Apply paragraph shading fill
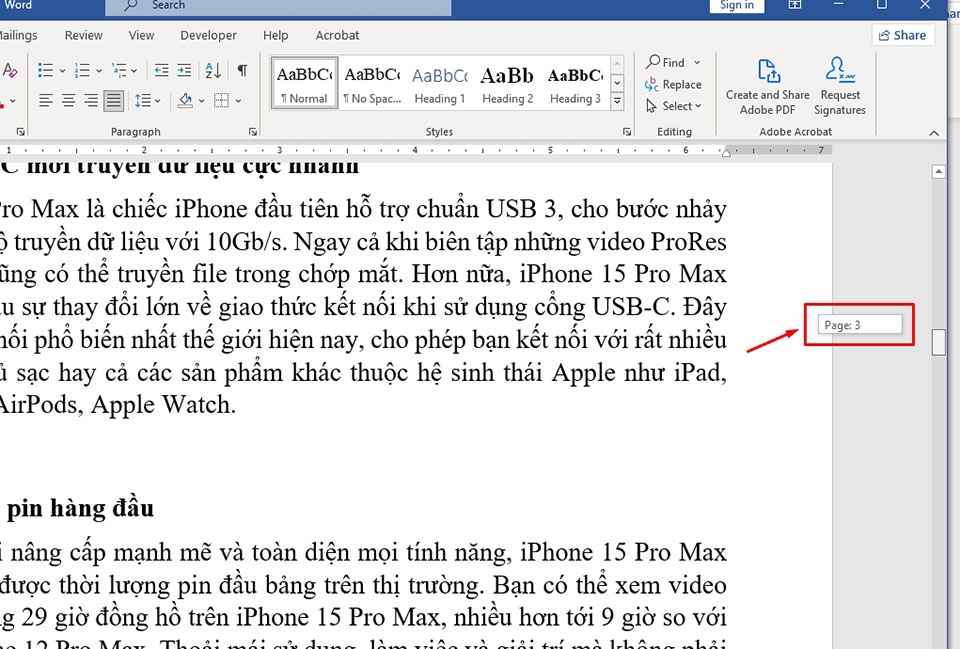This screenshot has height=649, width=960. [x=186, y=100]
